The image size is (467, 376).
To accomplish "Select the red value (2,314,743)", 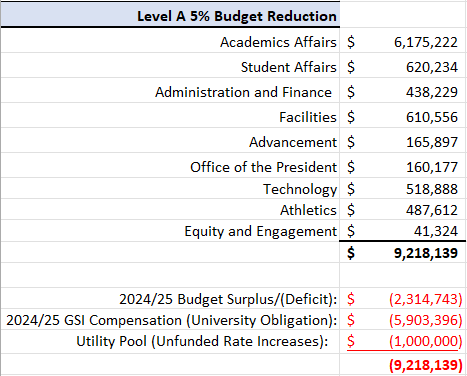I will [x=426, y=299].
